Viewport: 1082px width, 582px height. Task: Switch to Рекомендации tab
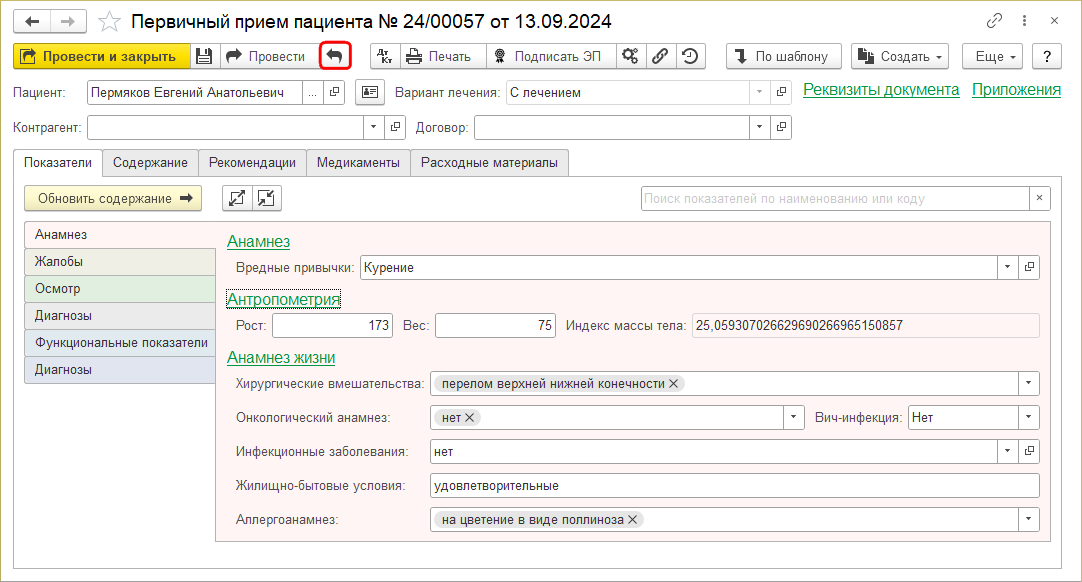(x=253, y=163)
